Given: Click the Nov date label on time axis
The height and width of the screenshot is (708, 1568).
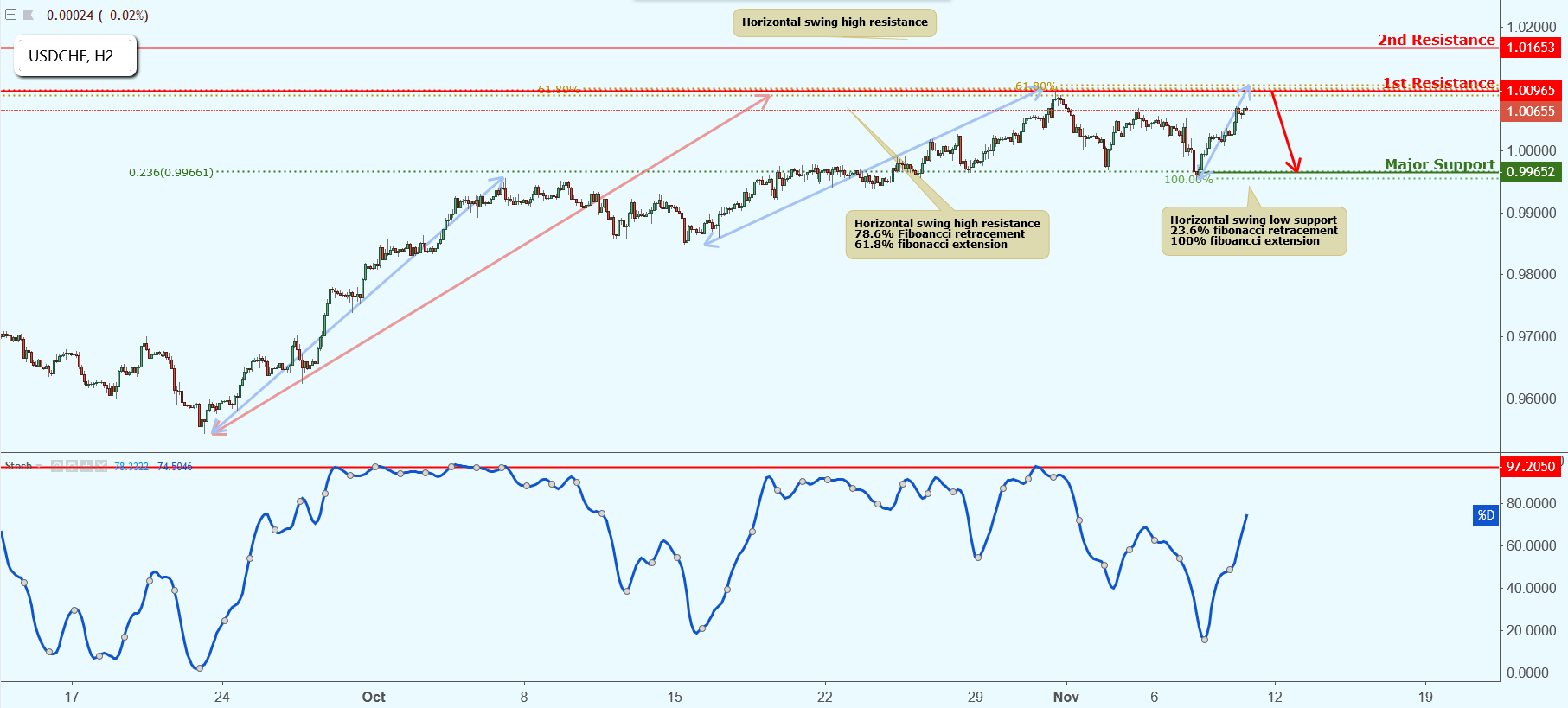Looking at the screenshot, I should (1066, 697).
